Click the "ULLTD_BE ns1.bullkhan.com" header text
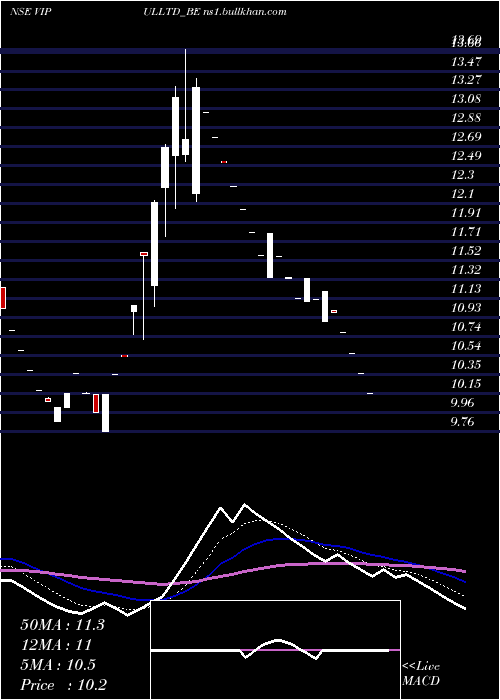 (x=215, y=12)
